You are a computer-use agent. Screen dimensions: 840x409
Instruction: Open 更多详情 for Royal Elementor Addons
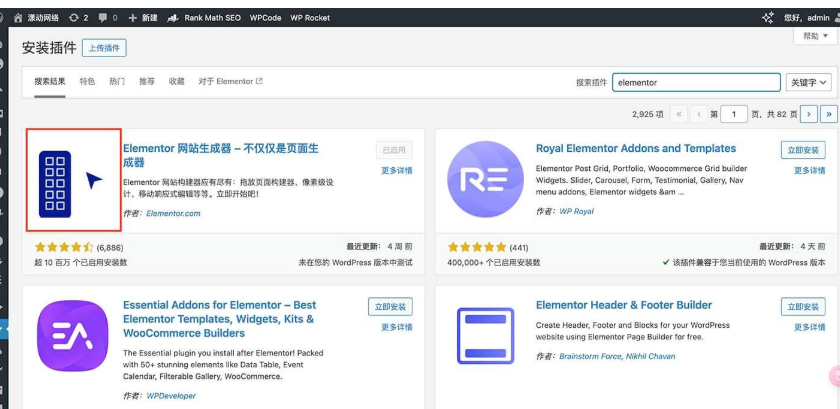(x=809, y=170)
